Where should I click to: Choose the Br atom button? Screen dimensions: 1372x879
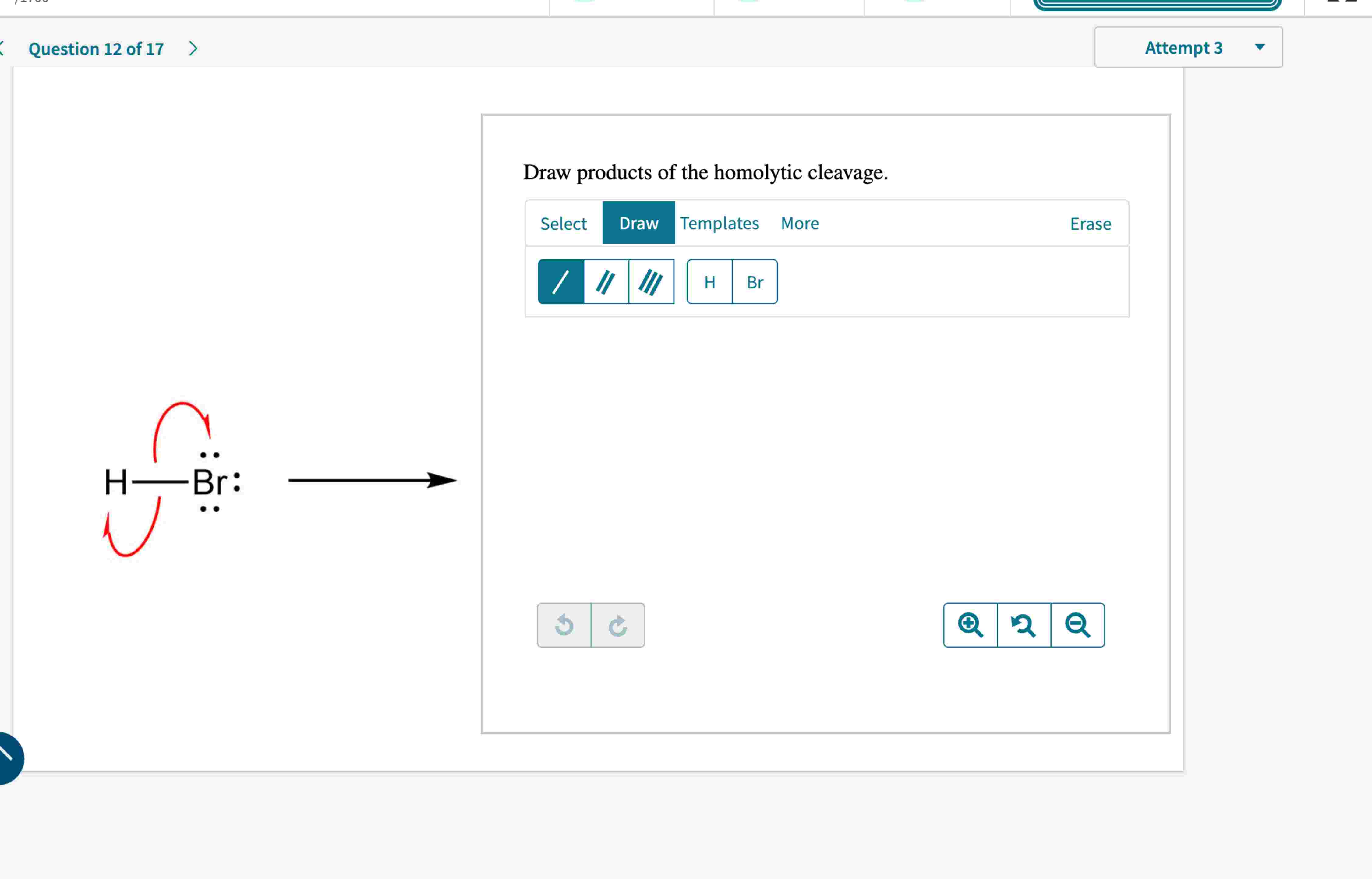pos(755,281)
